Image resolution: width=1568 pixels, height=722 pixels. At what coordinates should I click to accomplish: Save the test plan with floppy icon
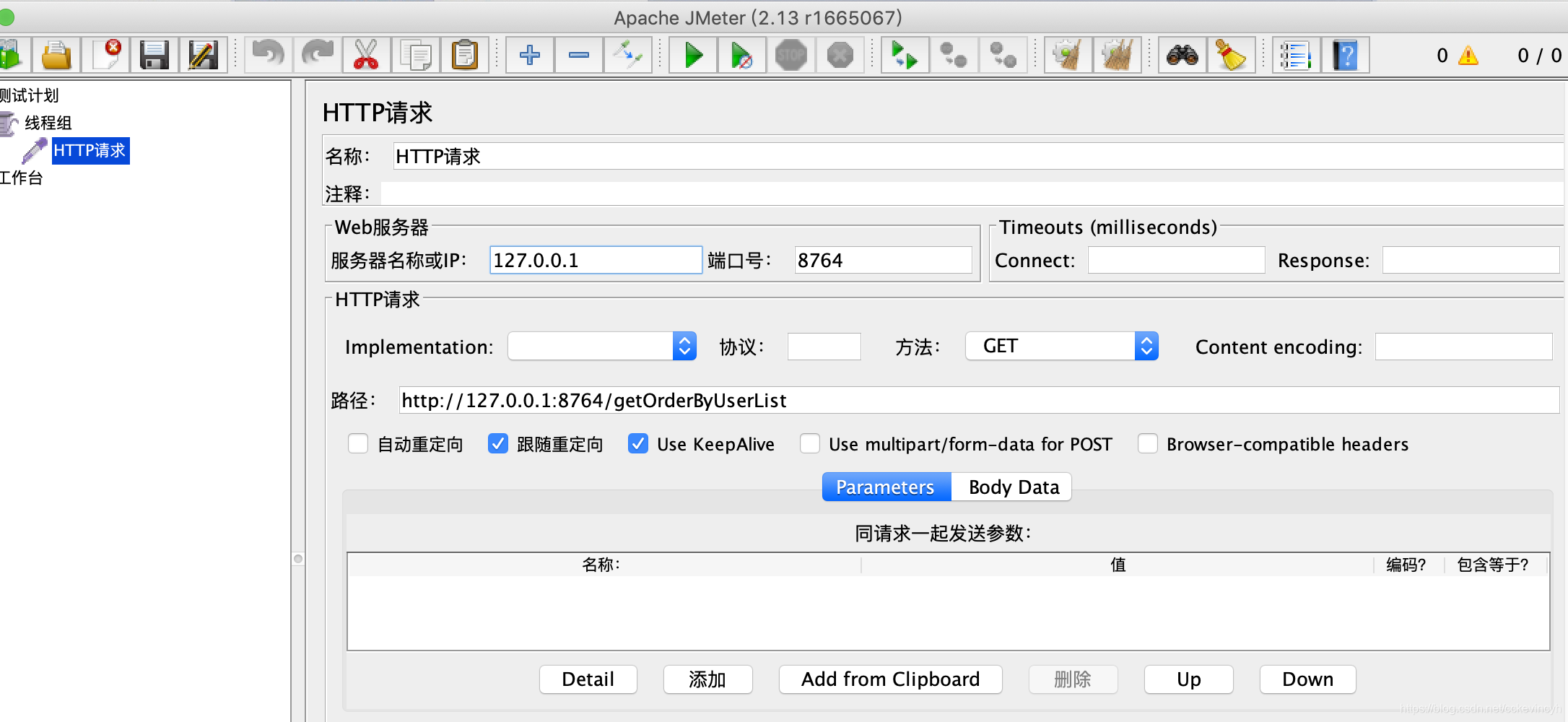coord(154,55)
